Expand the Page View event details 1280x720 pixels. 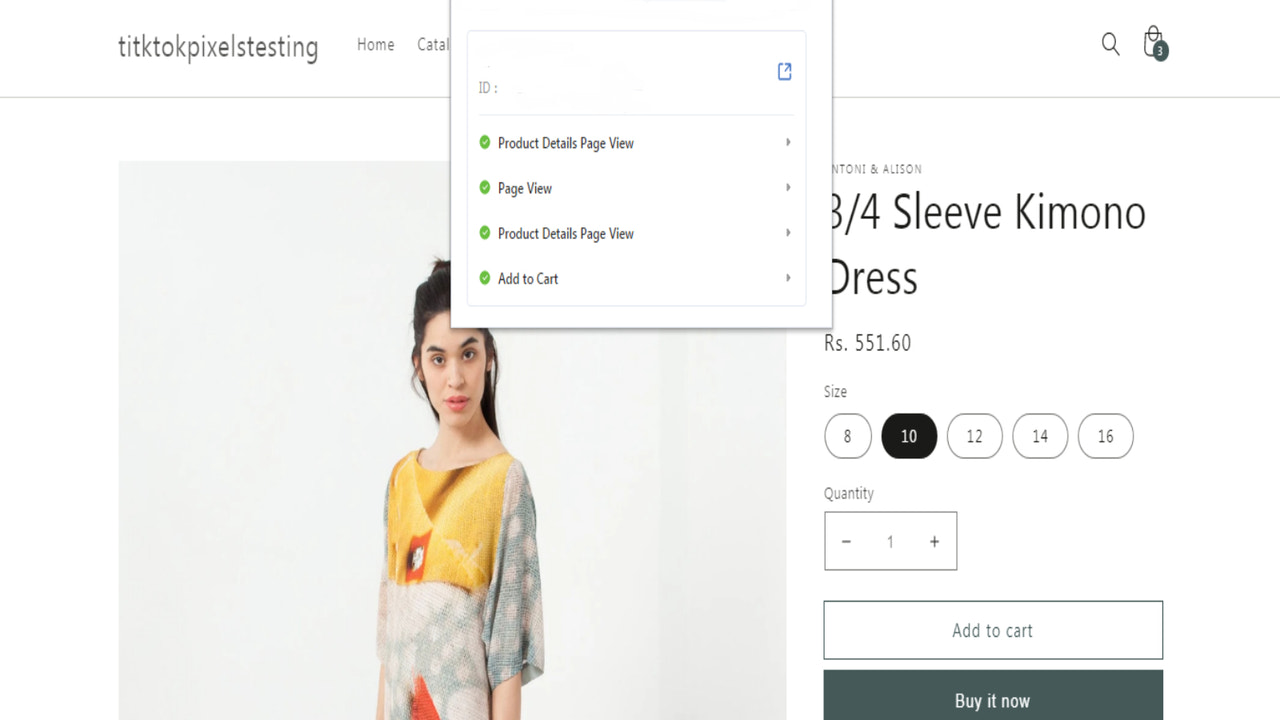(x=788, y=188)
